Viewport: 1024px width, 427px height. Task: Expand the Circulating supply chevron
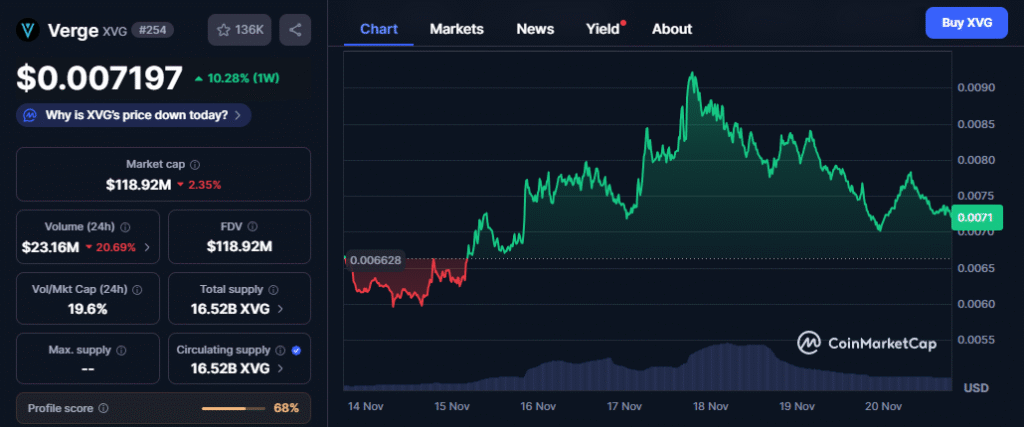pyautogui.click(x=280, y=368)
